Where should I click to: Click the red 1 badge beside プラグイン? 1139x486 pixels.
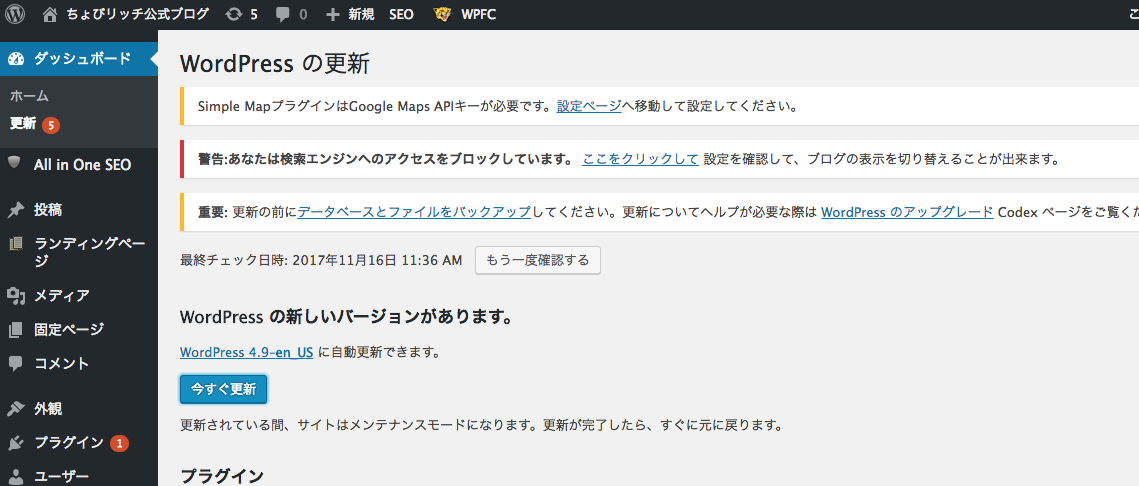click(120, 442)
